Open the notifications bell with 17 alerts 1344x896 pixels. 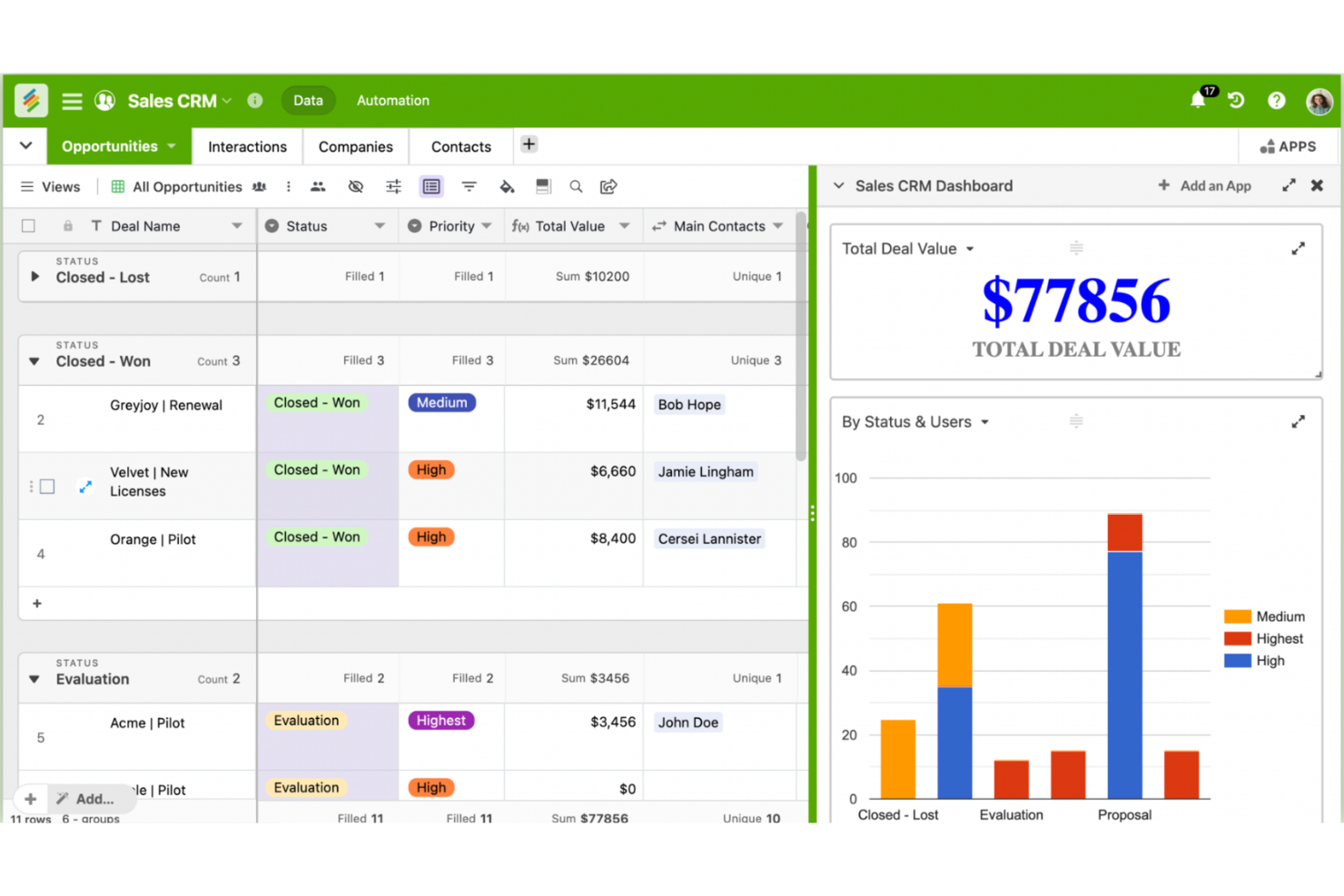(1199, 100)
